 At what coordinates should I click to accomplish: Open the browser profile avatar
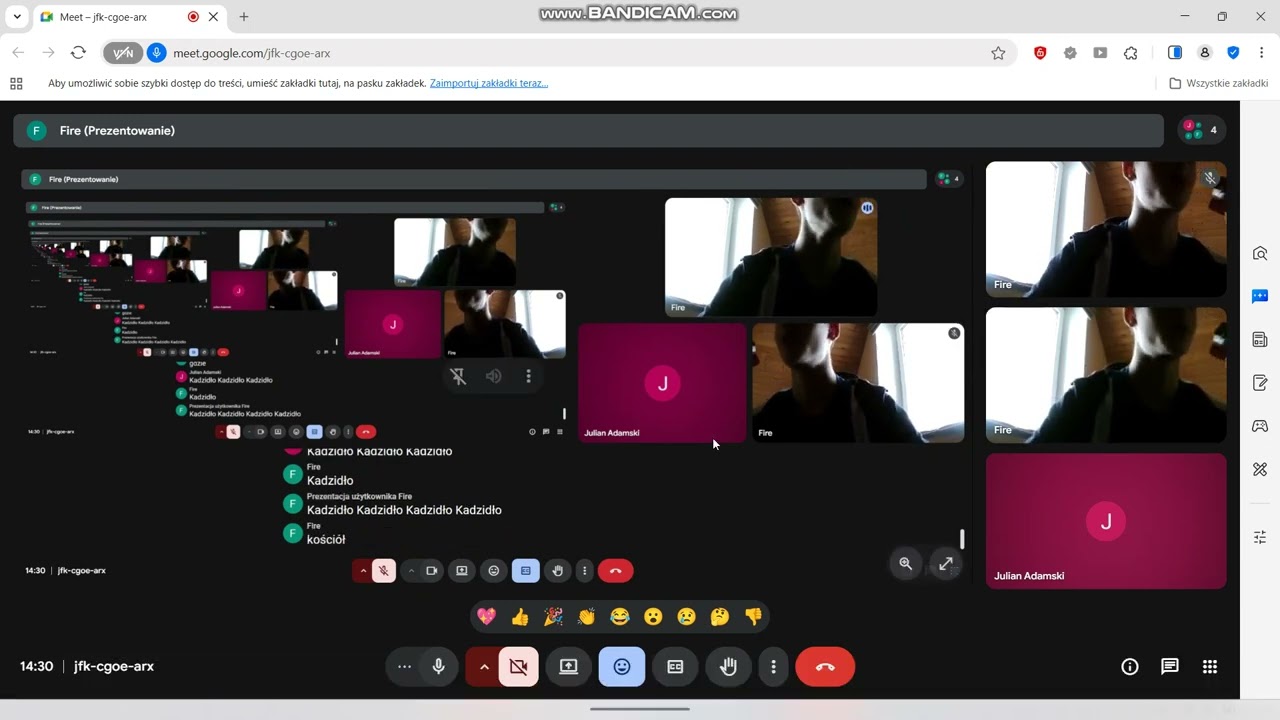click(1205, 53)
